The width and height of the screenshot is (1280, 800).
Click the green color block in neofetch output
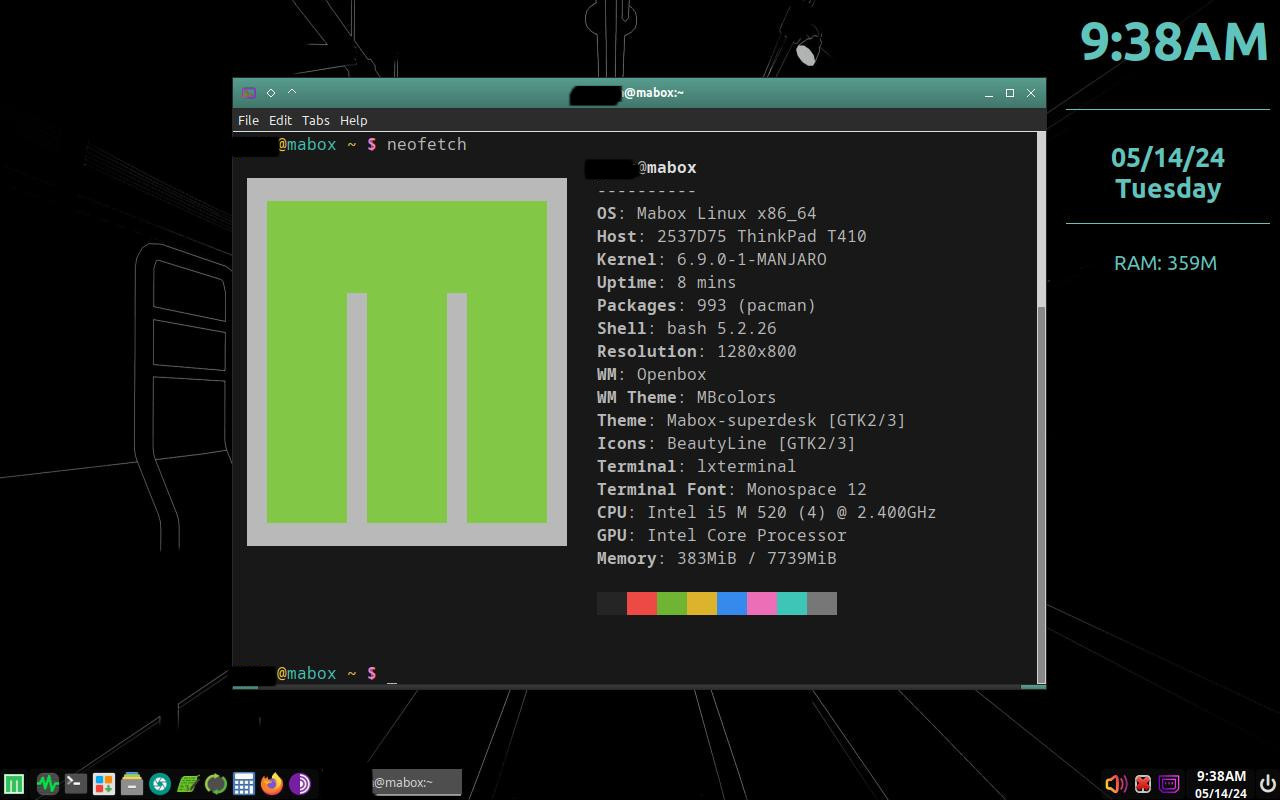(672, 603)
